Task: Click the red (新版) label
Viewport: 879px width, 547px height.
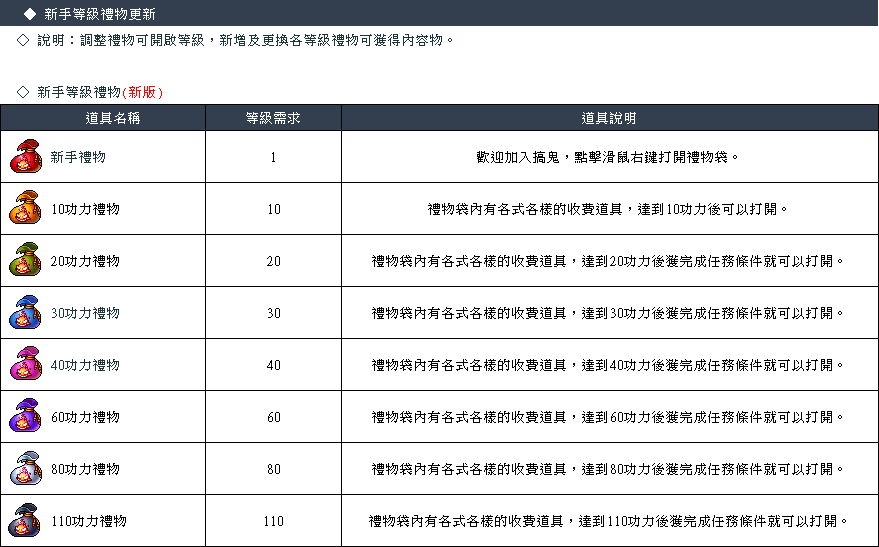Action: [x=142, y=92]
